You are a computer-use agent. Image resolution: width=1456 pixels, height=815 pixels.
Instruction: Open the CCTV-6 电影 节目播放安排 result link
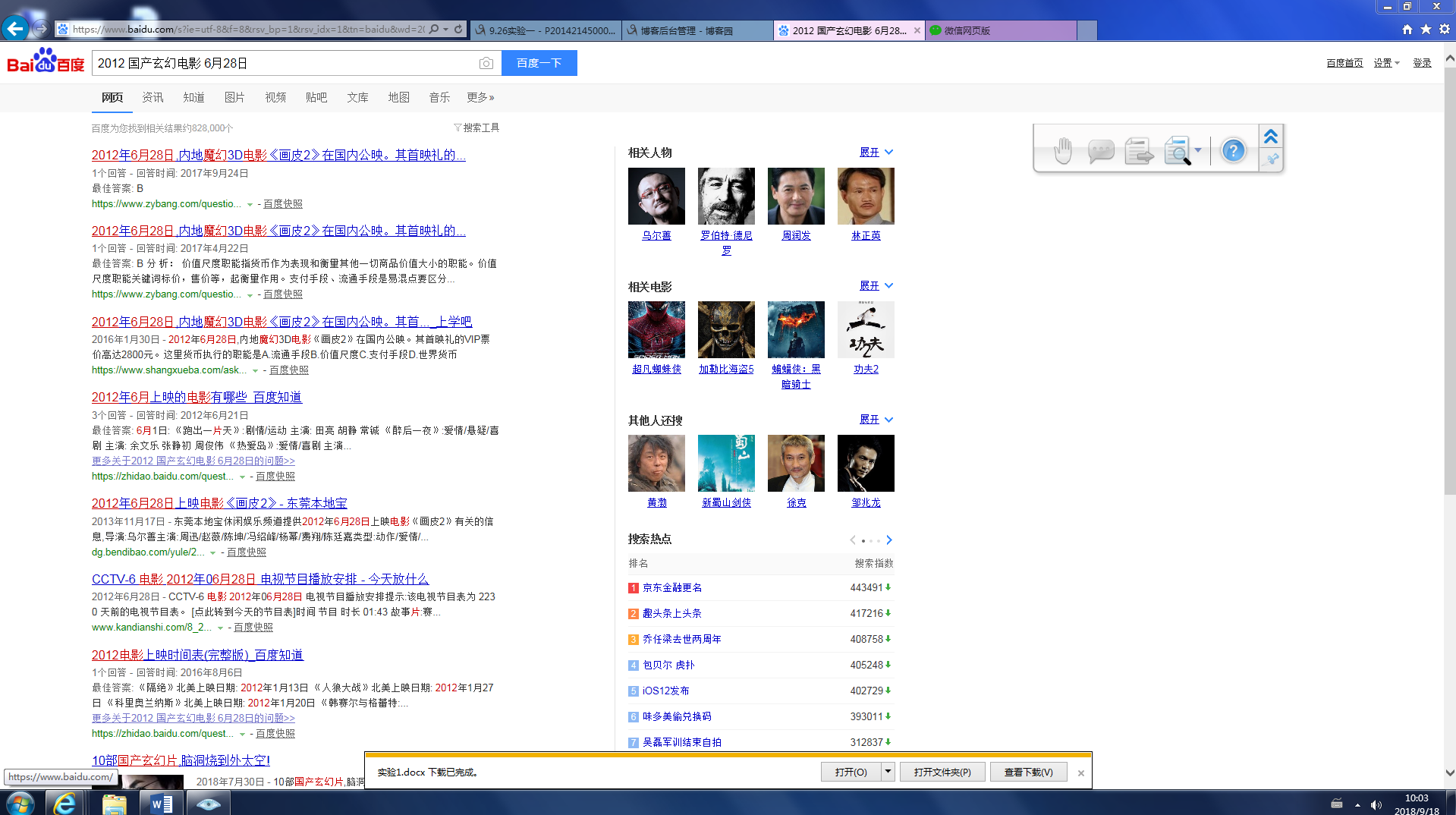260,579
